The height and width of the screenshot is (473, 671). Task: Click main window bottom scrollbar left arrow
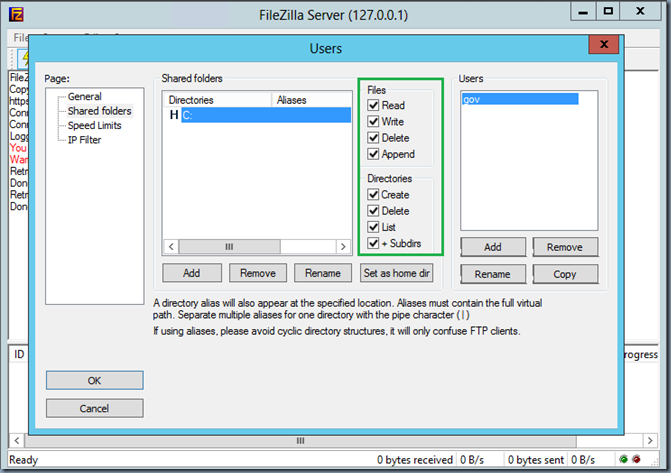[x=17, y=440]
